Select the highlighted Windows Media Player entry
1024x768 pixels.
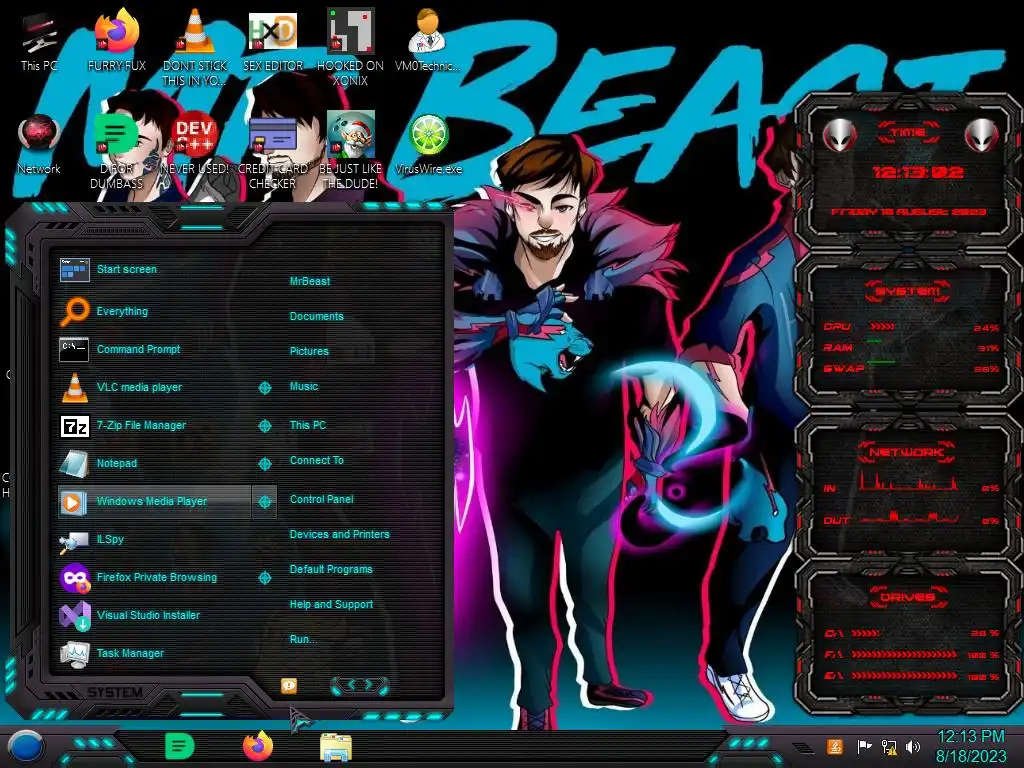point(154,502)
